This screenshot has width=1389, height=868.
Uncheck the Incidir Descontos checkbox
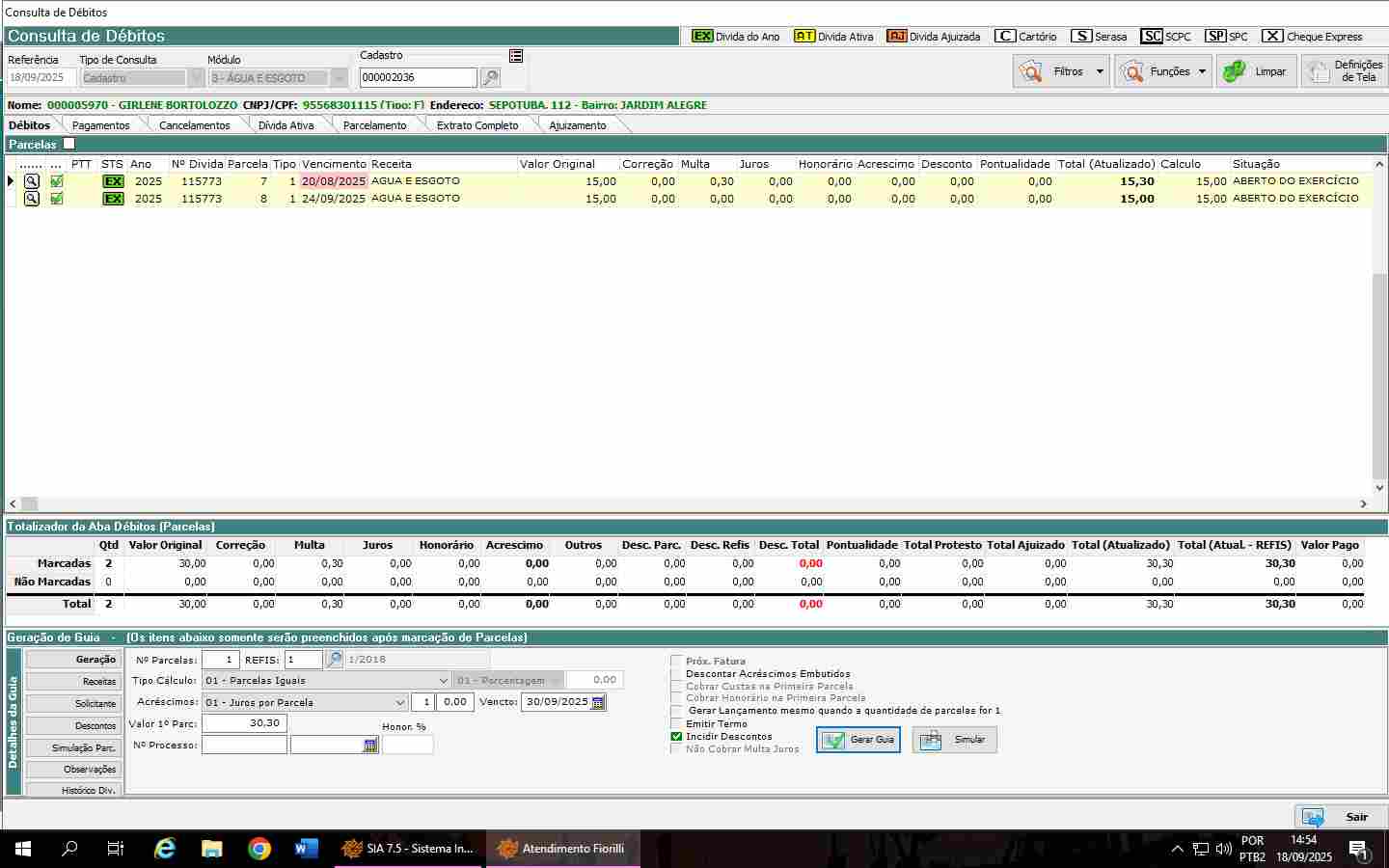(676, 737)
